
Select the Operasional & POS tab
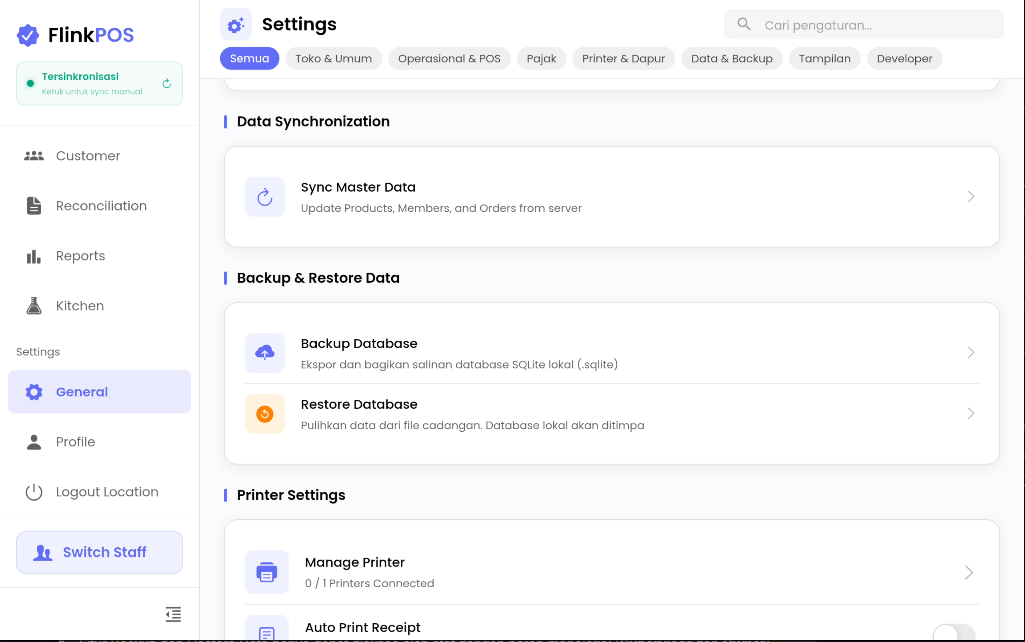pos(449,59)
